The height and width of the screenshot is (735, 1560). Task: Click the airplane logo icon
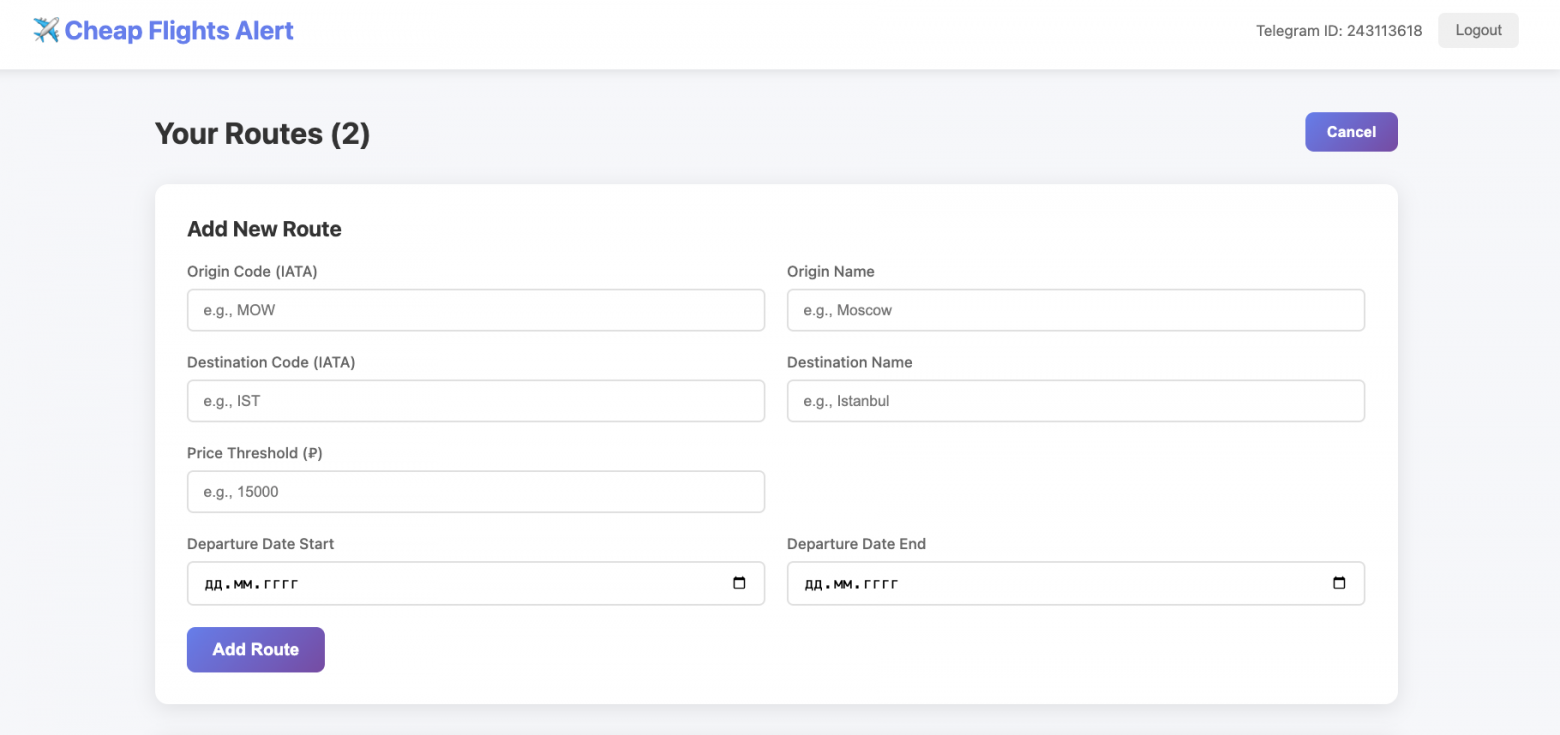pos(46,30)
